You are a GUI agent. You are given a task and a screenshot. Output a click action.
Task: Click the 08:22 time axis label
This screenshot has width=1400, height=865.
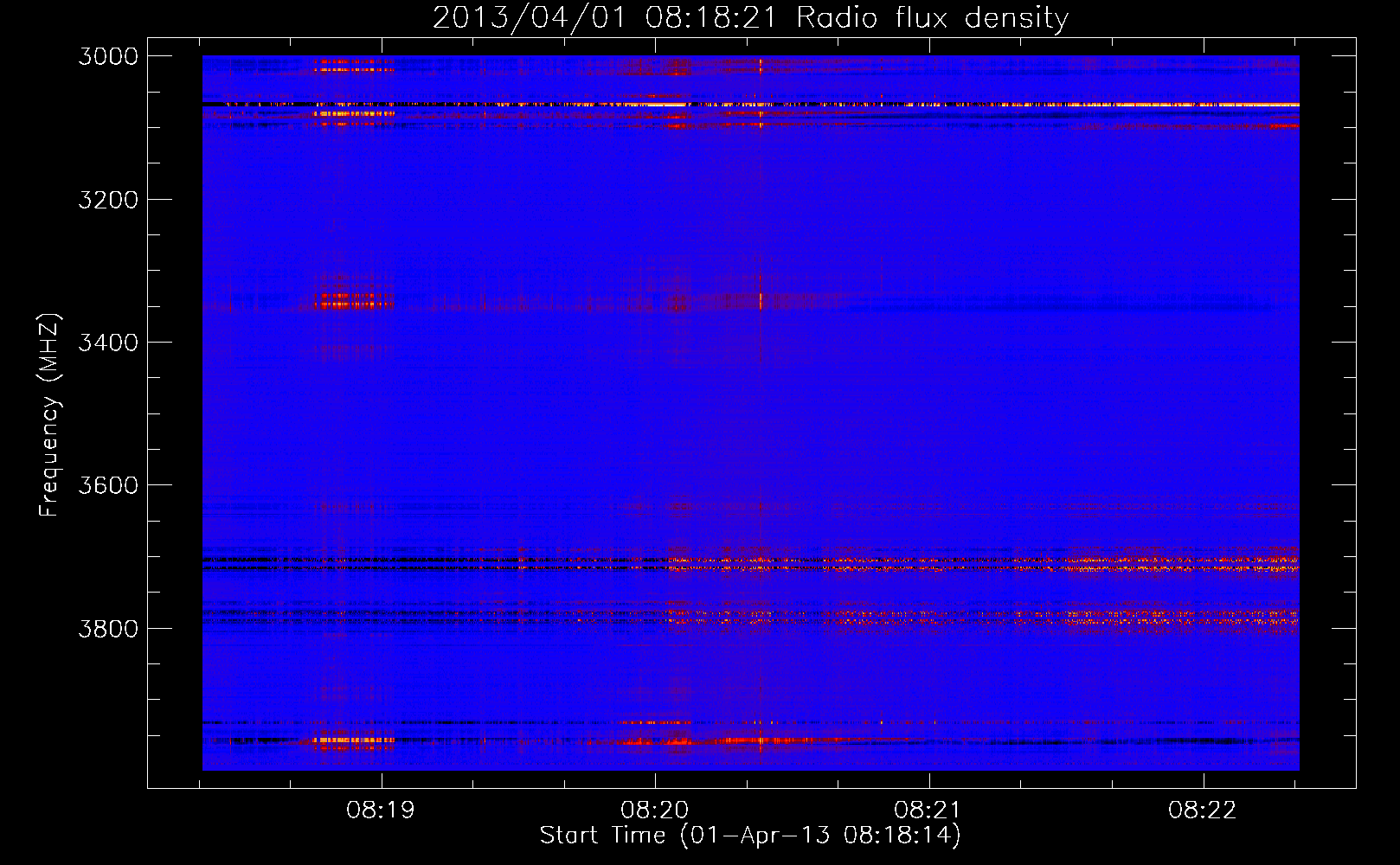tap(1203, 811)
